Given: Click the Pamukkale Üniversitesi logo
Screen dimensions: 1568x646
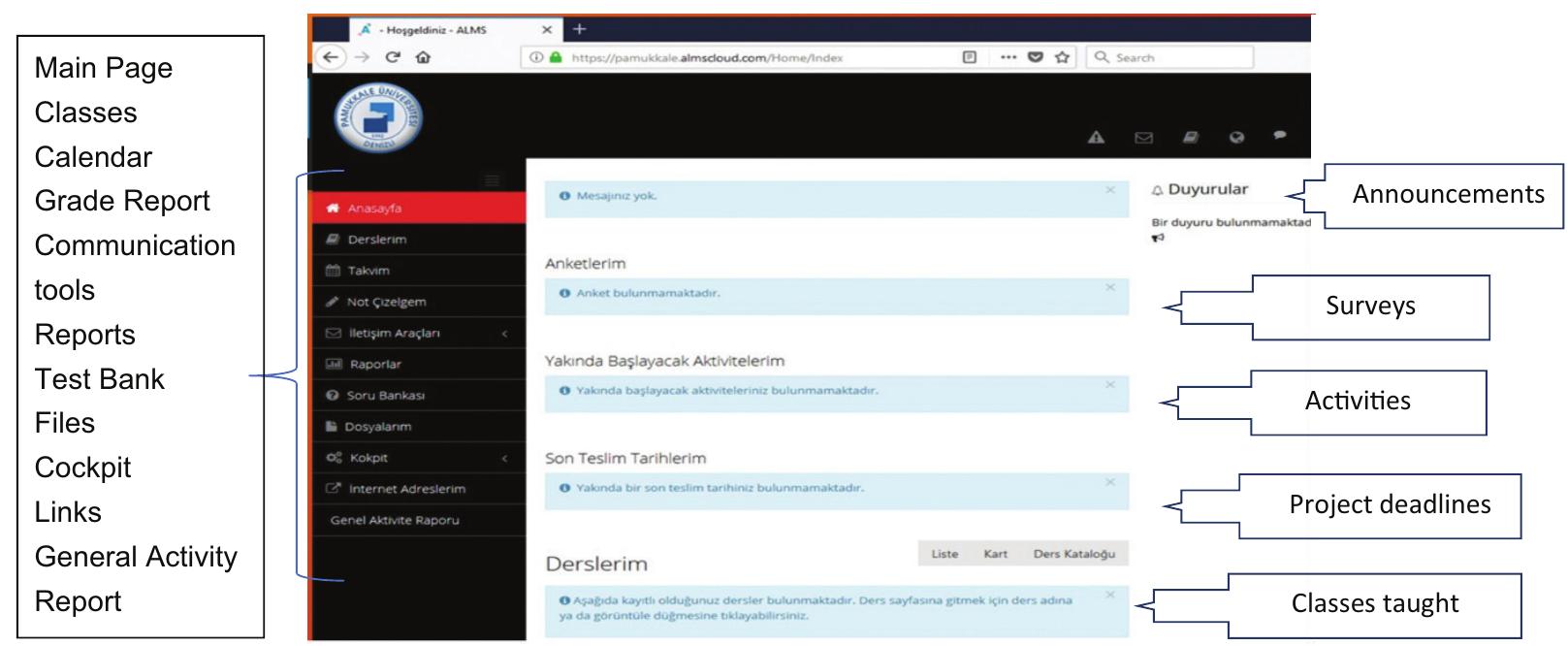Looking at the screenshot, I should [x=378, y=116].
